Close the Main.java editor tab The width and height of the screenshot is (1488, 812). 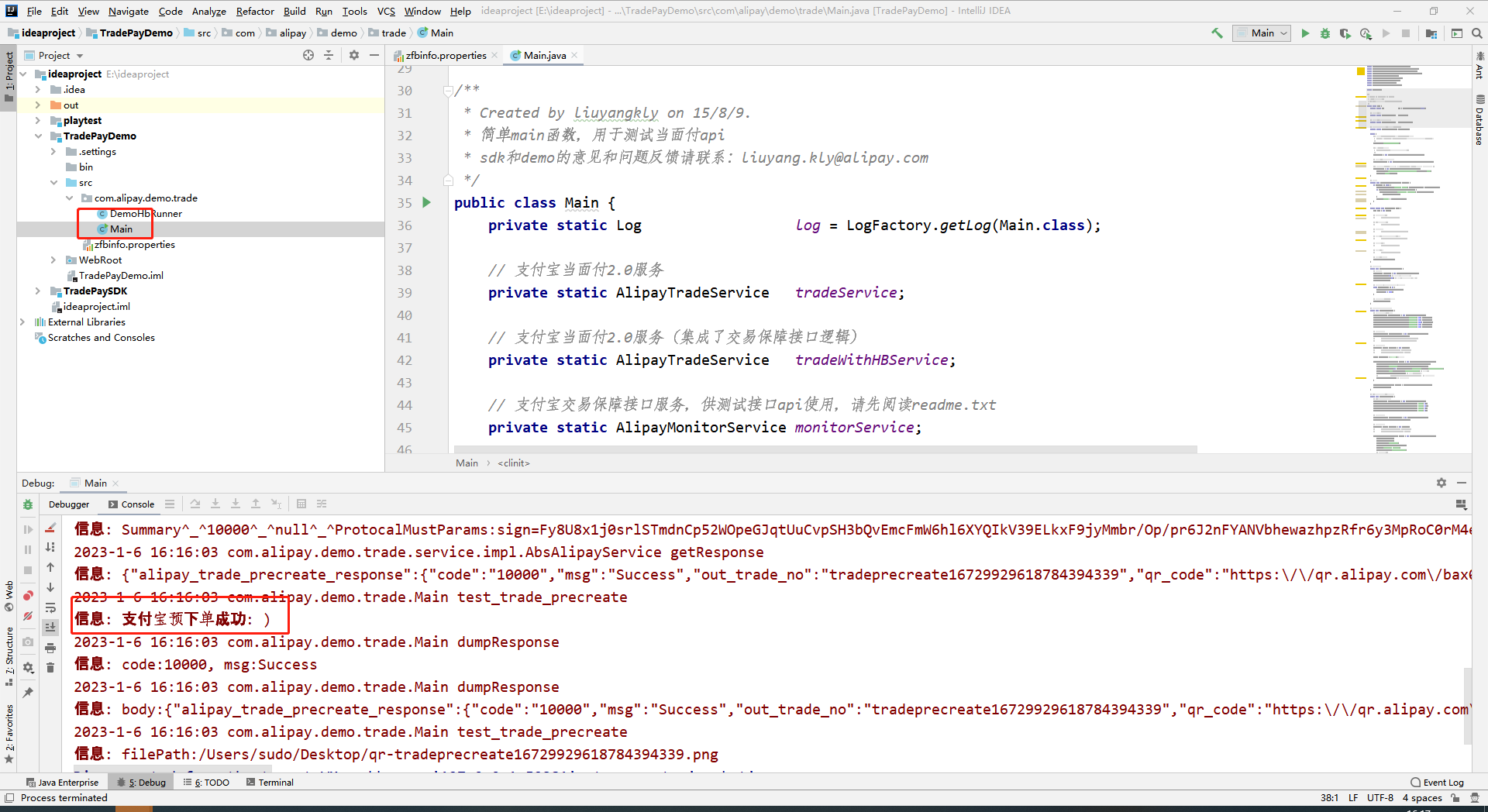[574, 55]
